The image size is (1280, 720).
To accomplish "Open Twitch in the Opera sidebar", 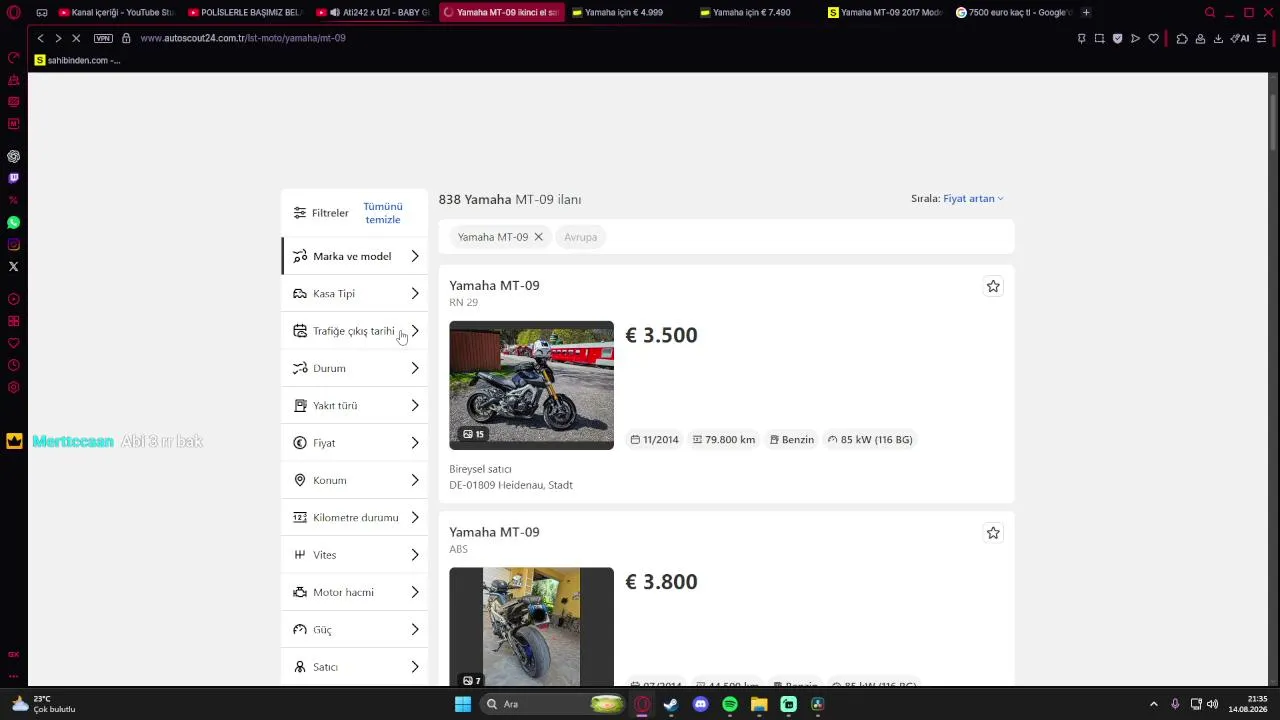I will 14,178.
